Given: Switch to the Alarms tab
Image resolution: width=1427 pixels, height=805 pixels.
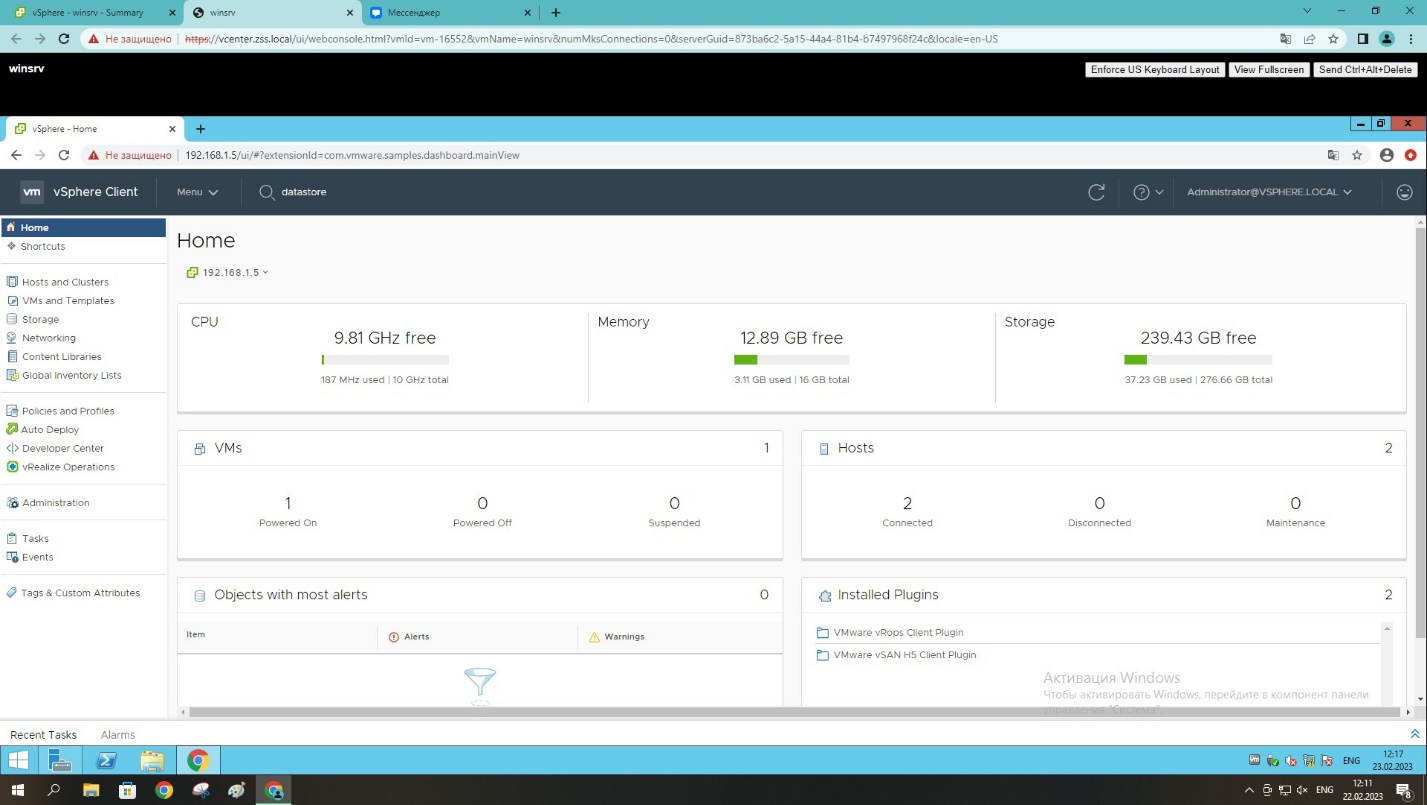Looking at the screenshot, I should (x=118, y=735).
